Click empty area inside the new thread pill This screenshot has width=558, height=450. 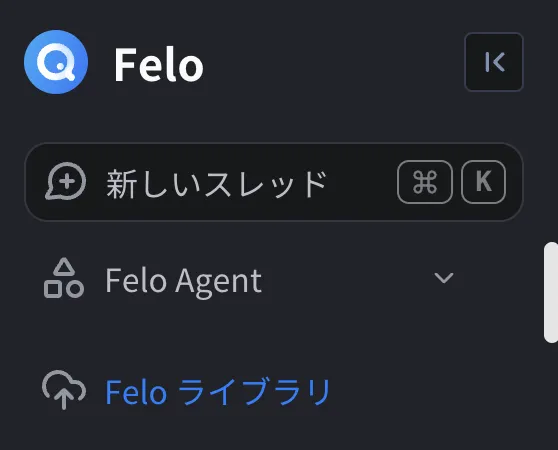(x=361, y=182)
